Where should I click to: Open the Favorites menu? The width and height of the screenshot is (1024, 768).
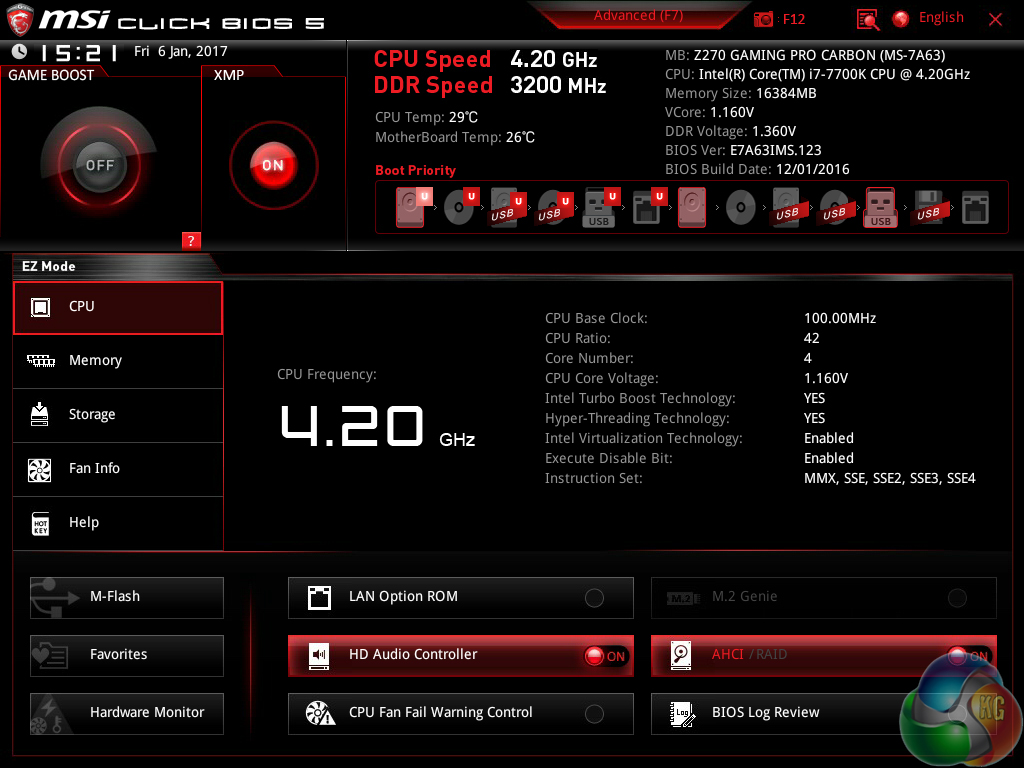pos(127,656)
